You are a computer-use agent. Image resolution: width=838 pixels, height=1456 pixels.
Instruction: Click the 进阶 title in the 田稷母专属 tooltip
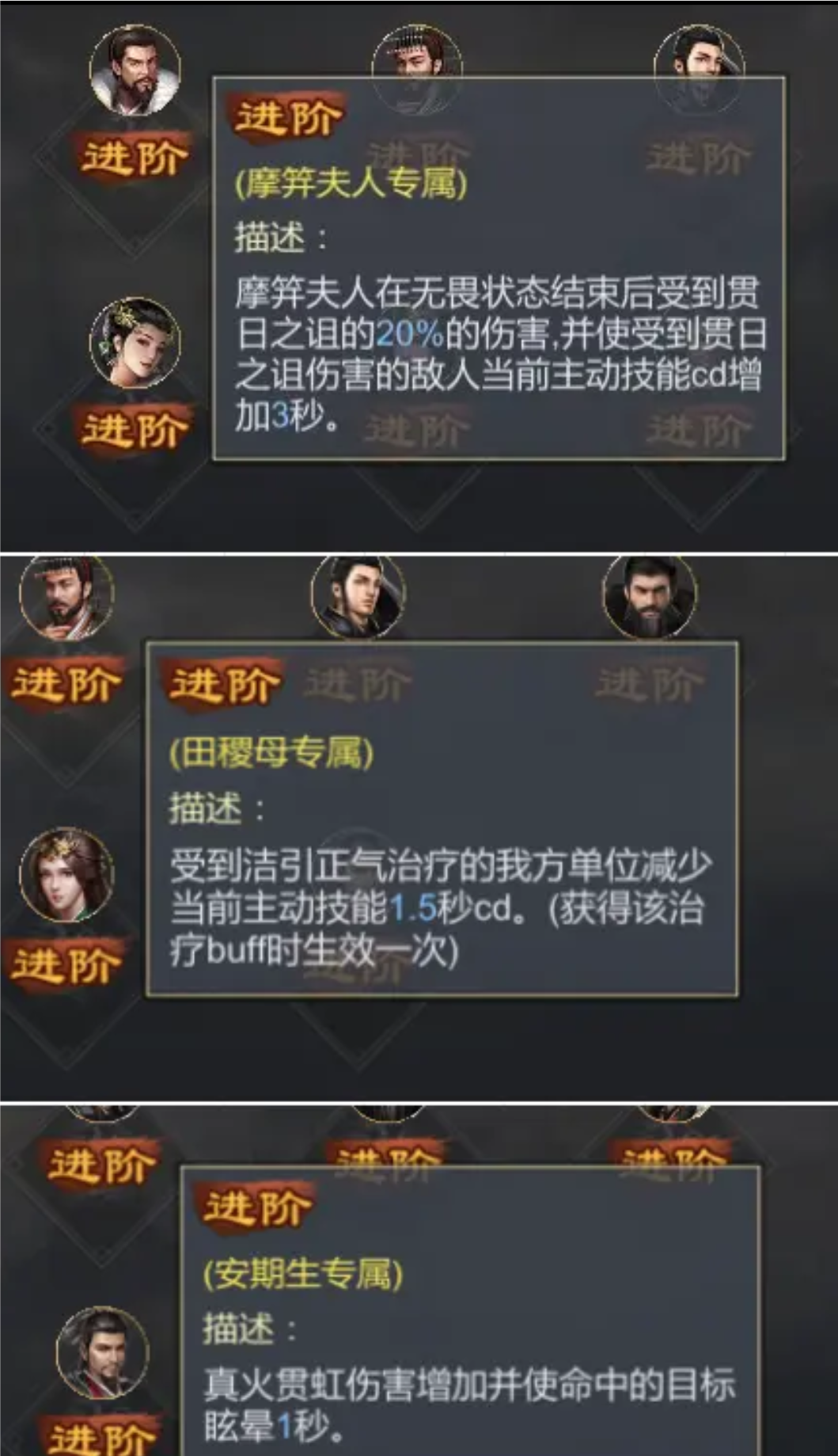223,683
